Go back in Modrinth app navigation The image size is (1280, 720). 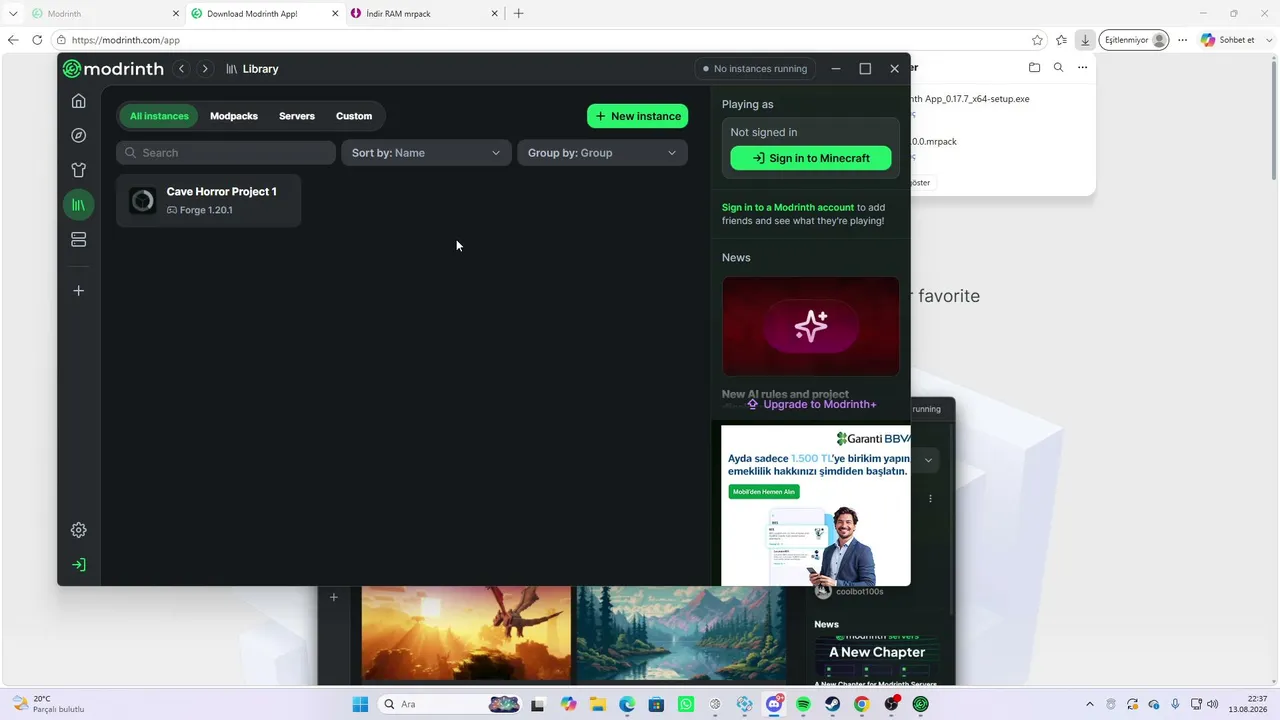click(181, 69)
